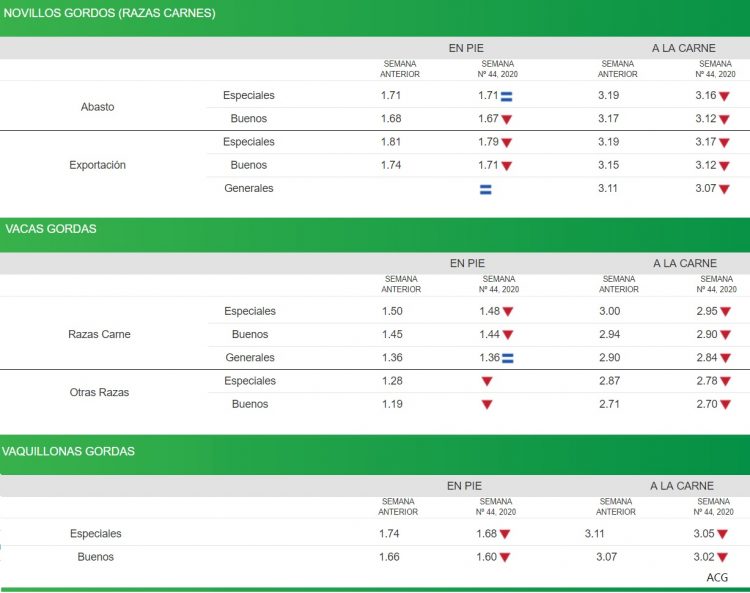
Task: Click the red arrow beside 1.79 in Exportación Especiales
Action: click(x=506, y=143)
